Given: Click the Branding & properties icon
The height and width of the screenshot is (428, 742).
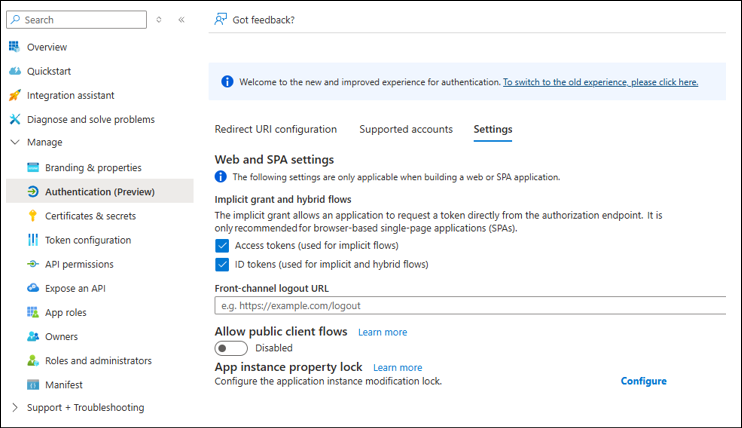Looking at the screenshot, I should tap(33, 167).
